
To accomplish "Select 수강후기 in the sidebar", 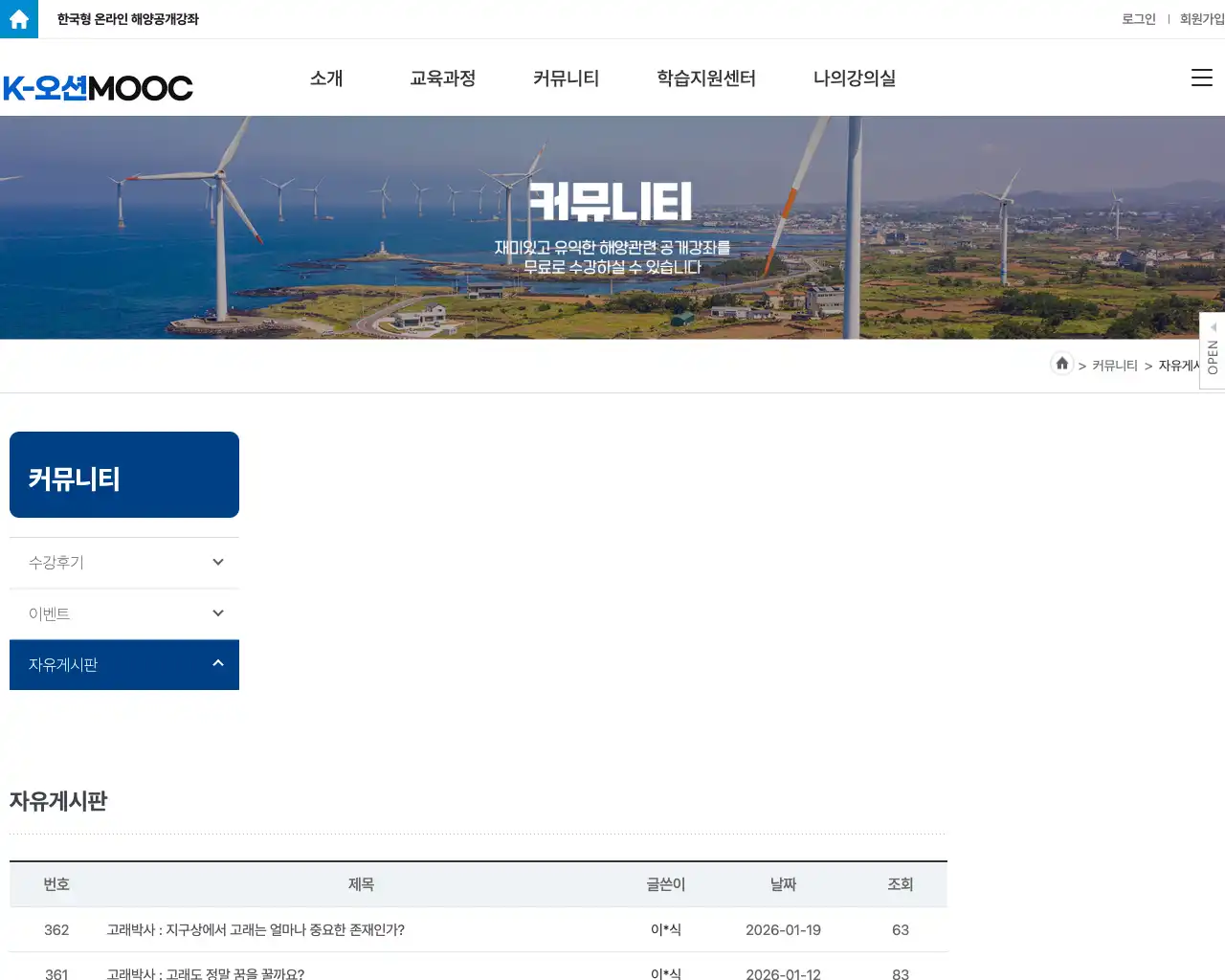I will pos(56,563).
